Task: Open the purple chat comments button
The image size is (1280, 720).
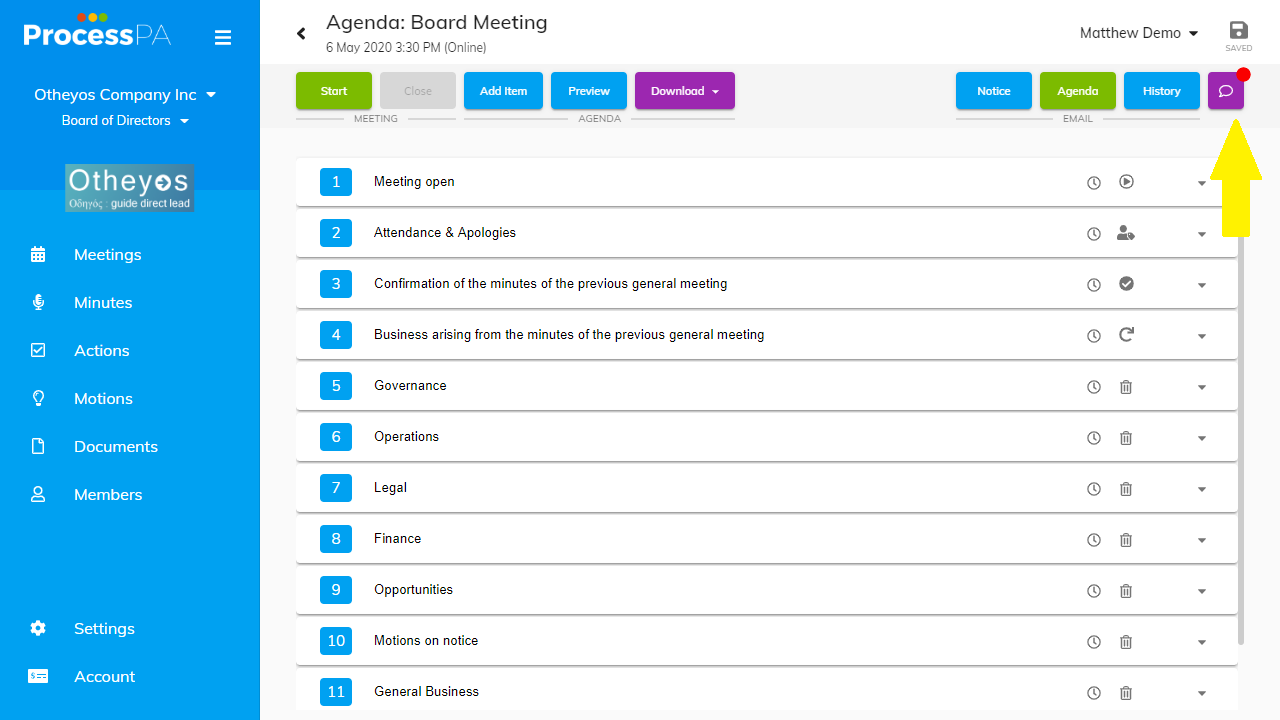Action: coord(1225,91)
